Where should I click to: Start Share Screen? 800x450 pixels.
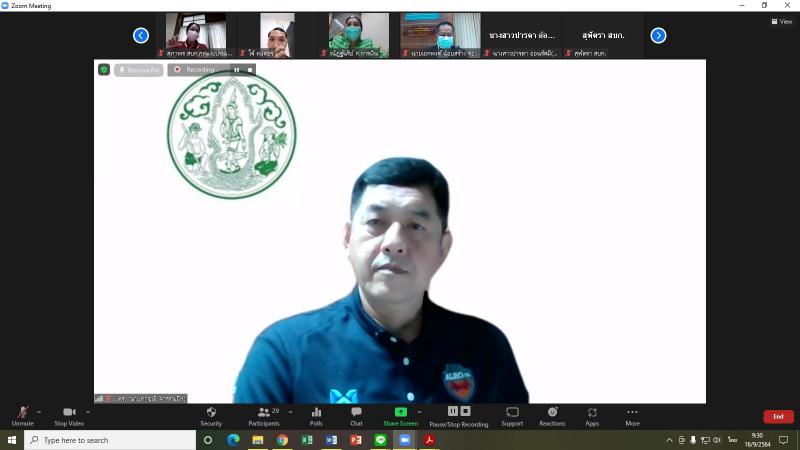pos(401,416)
